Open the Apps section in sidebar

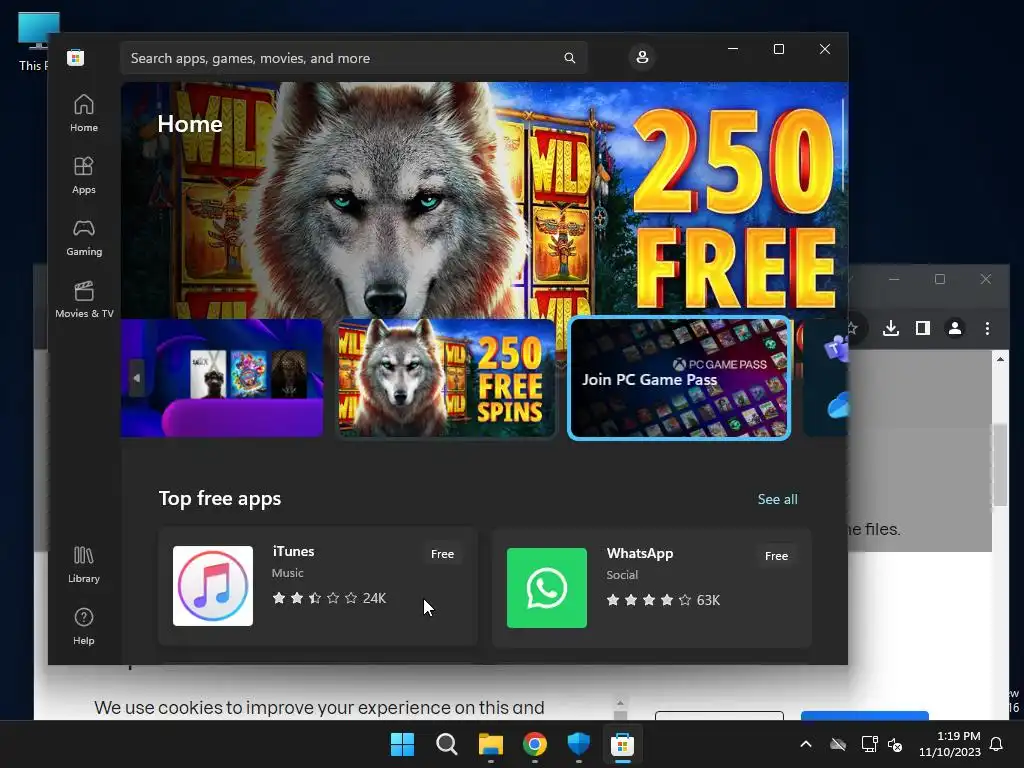point(84,175)
